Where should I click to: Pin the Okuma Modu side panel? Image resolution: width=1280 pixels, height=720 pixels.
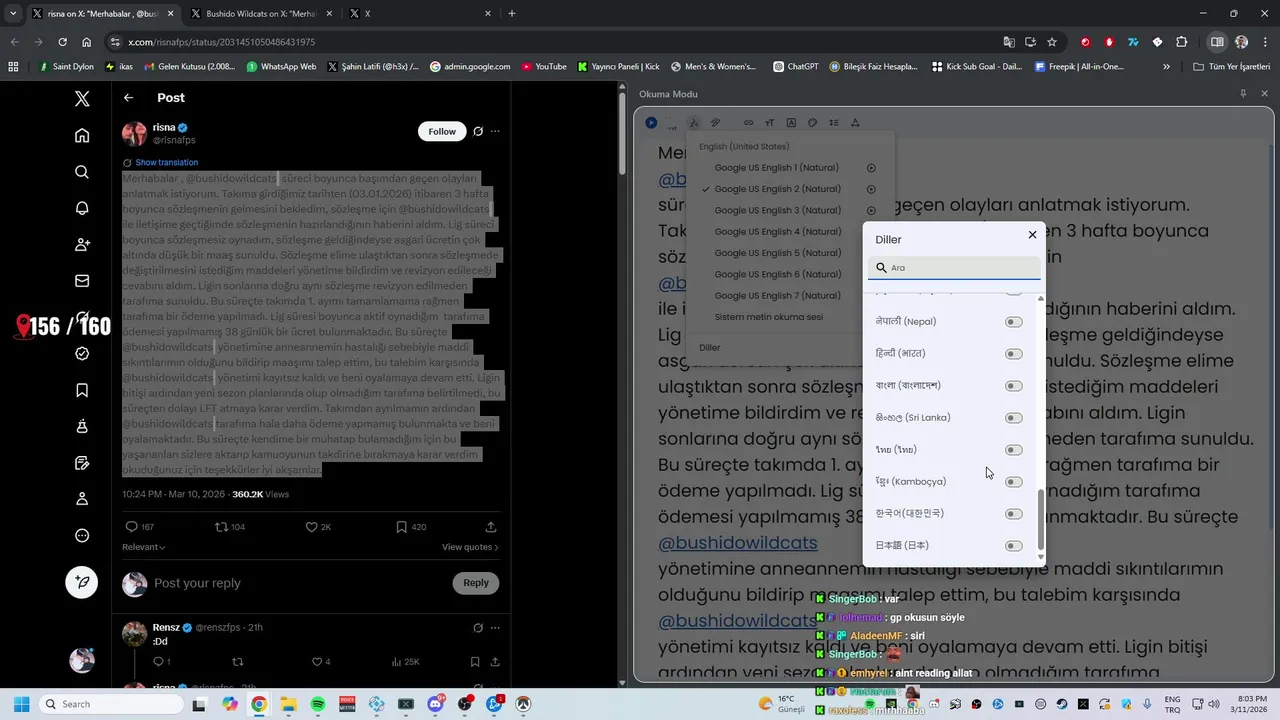[x=1243, y=93]
